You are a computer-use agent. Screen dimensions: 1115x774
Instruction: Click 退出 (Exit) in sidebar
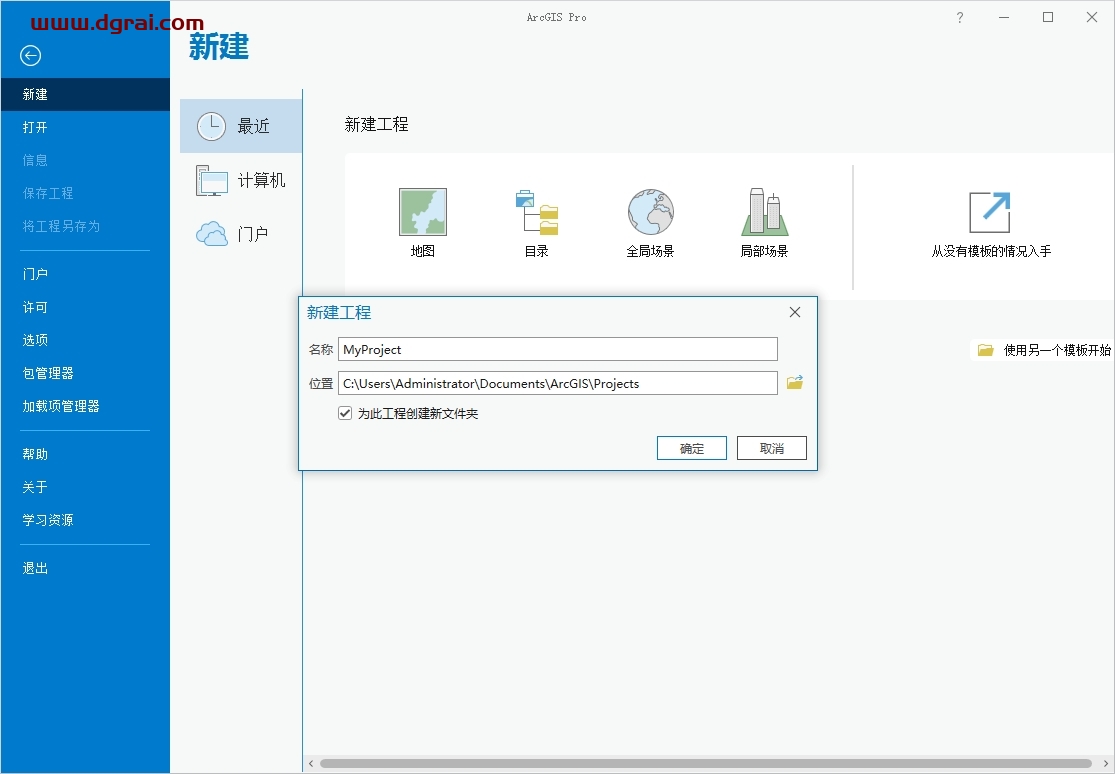[85, 568]
